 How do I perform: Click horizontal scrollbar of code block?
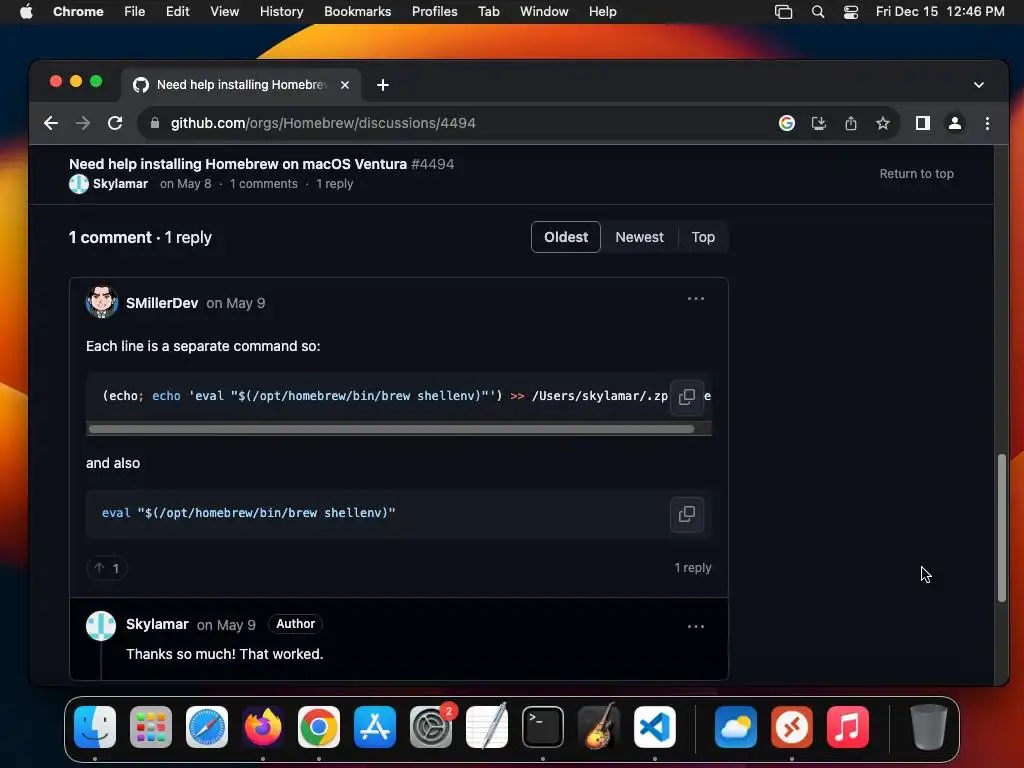(391, 429)
